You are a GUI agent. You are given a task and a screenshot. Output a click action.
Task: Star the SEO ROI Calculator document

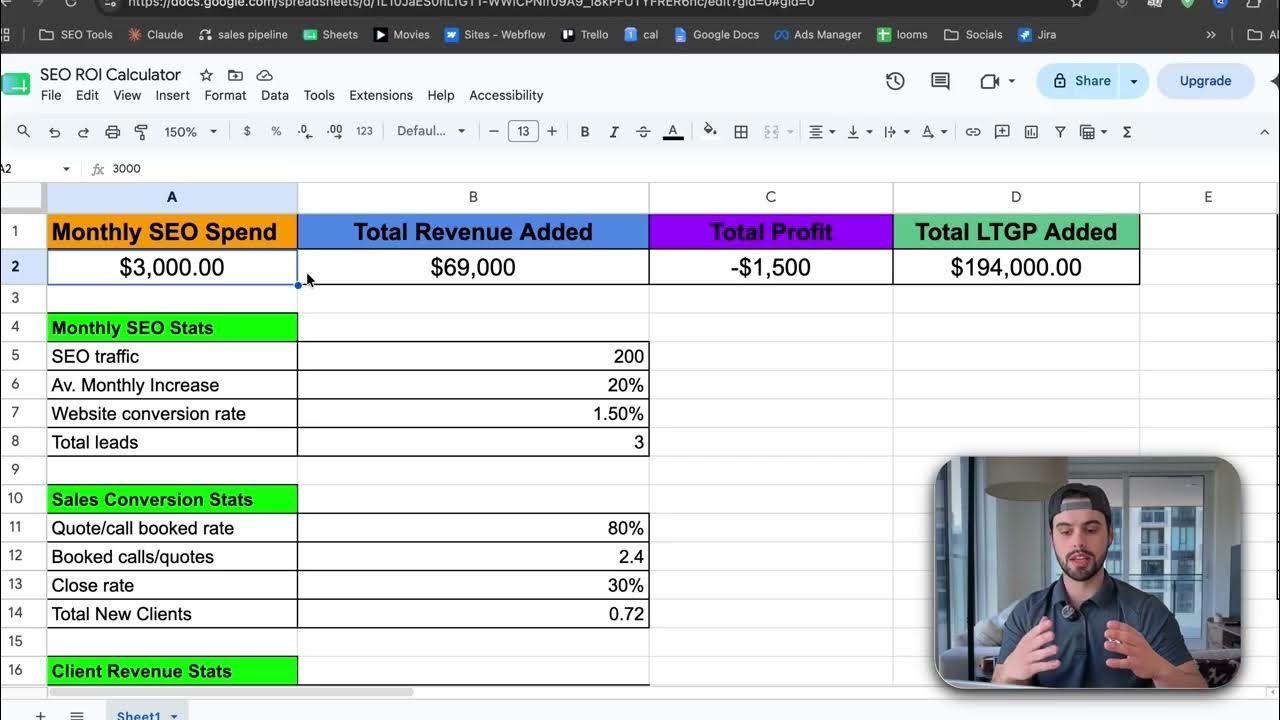pyautogui.click(x=206, y=75)
